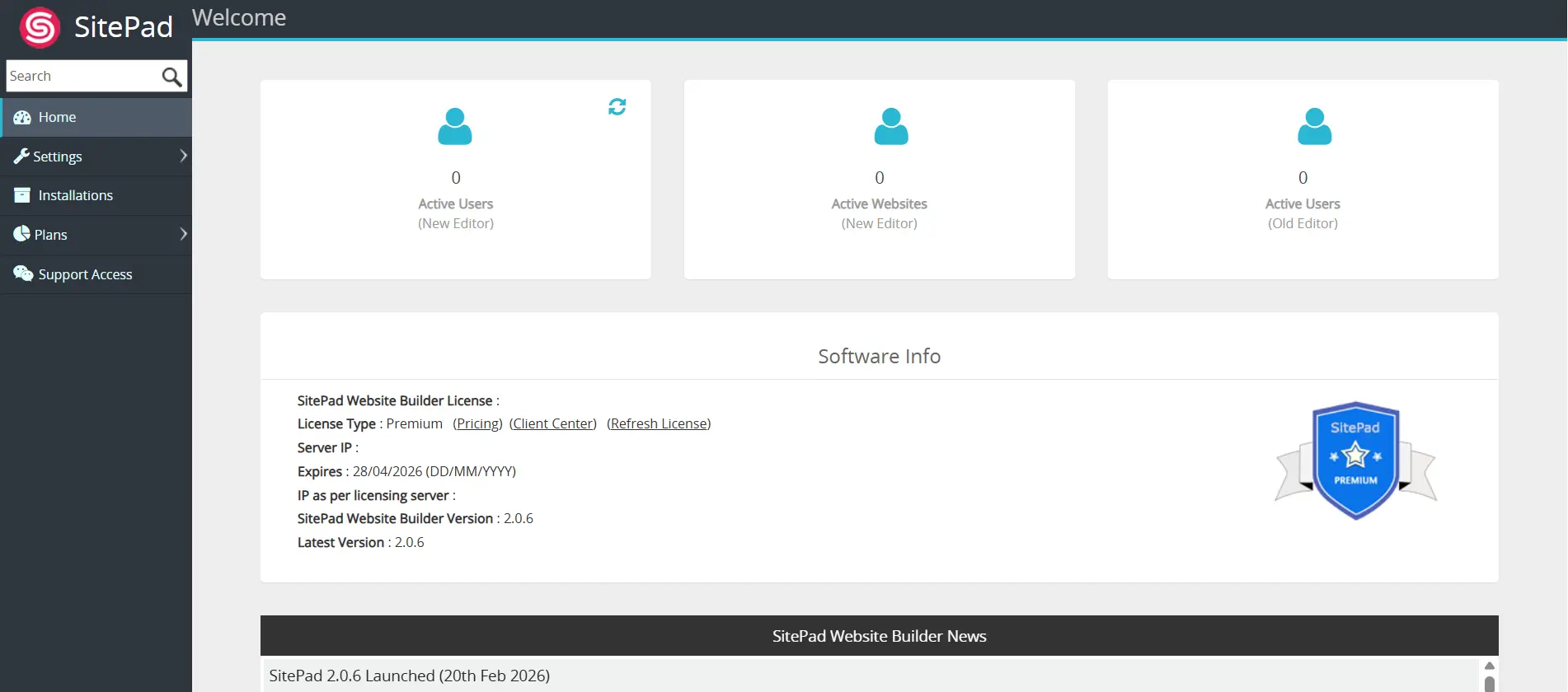Click the Installations box icon

22,195
